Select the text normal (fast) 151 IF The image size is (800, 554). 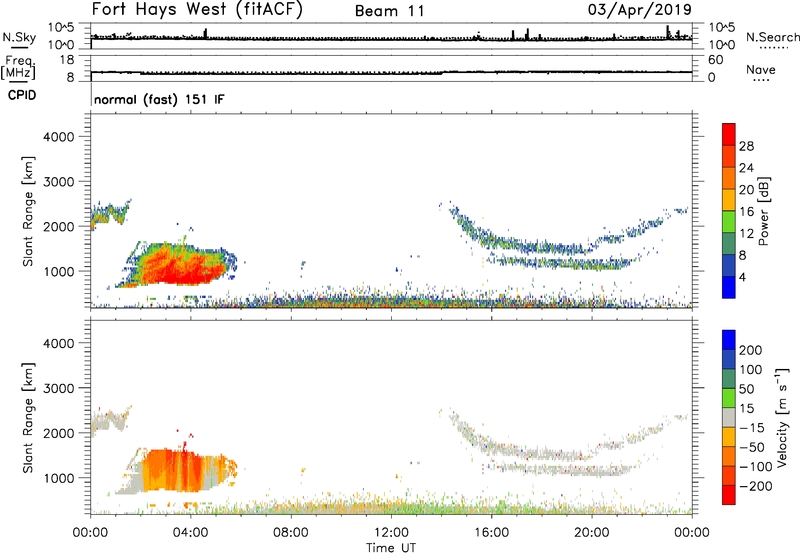(x=159, y=99)
